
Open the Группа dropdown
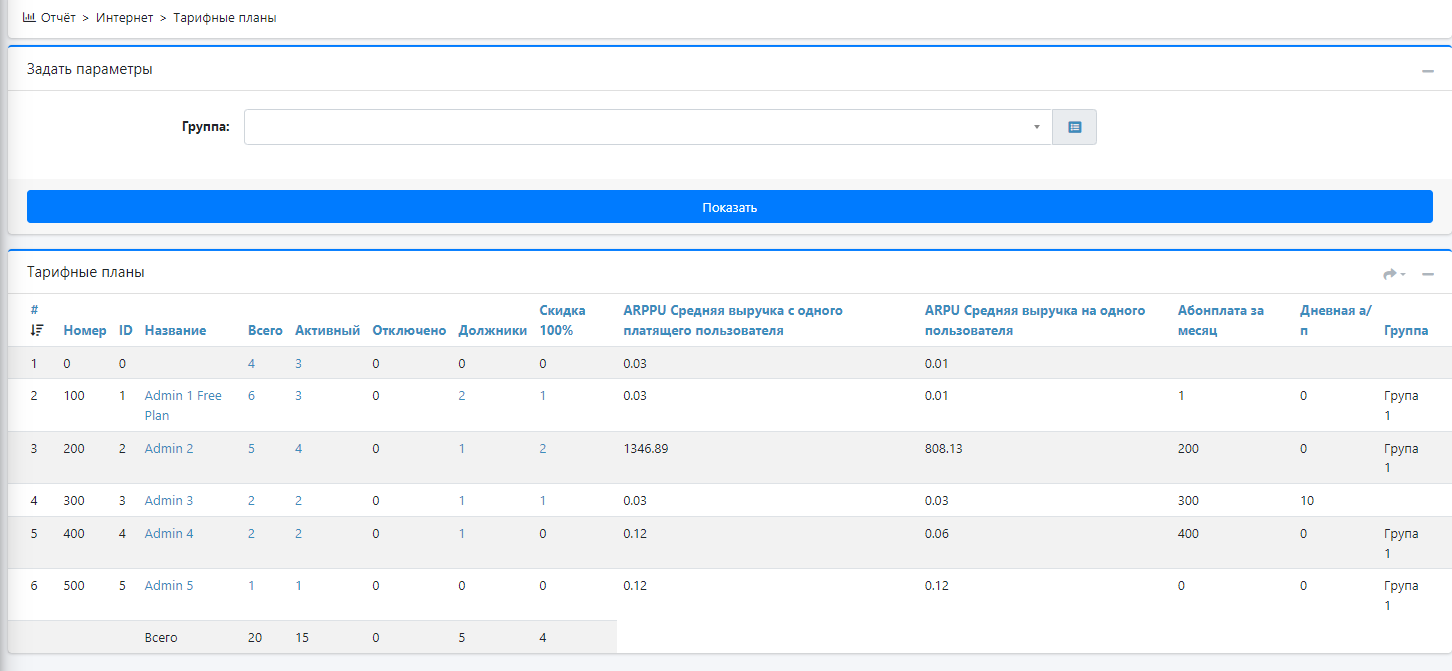tap(647, 127)
